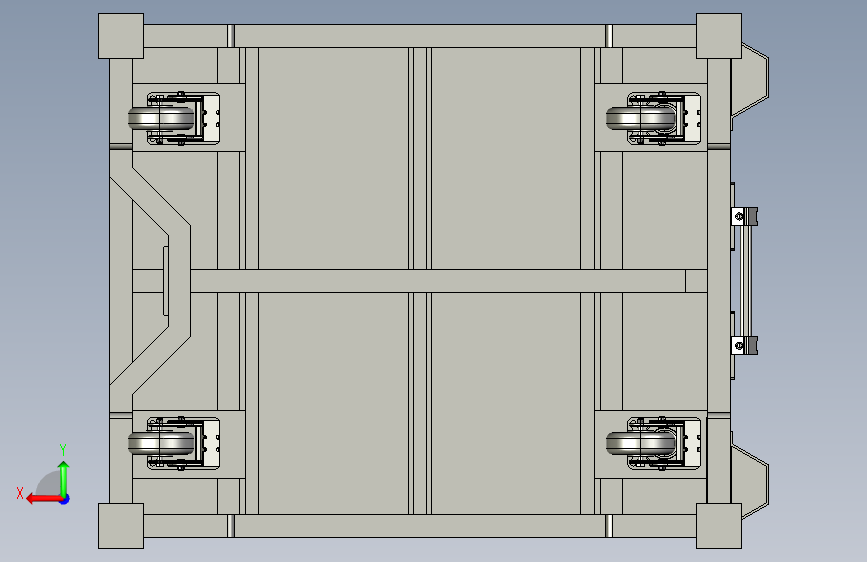Pick the lower handle clamp bolt on right side
The height and width of the screenshot is (562, 867).
[739, 346]
